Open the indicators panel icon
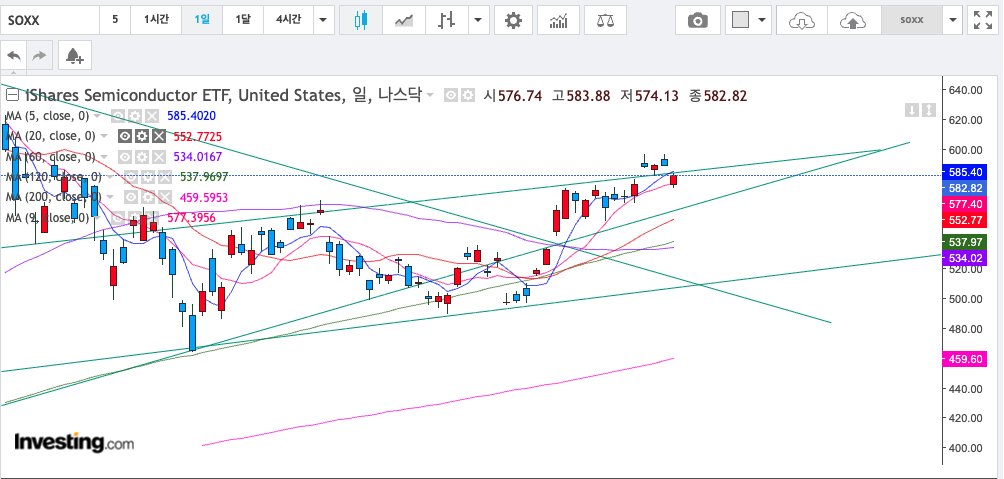The height and width of the screenshot is (479, 1004). (558, 20)
